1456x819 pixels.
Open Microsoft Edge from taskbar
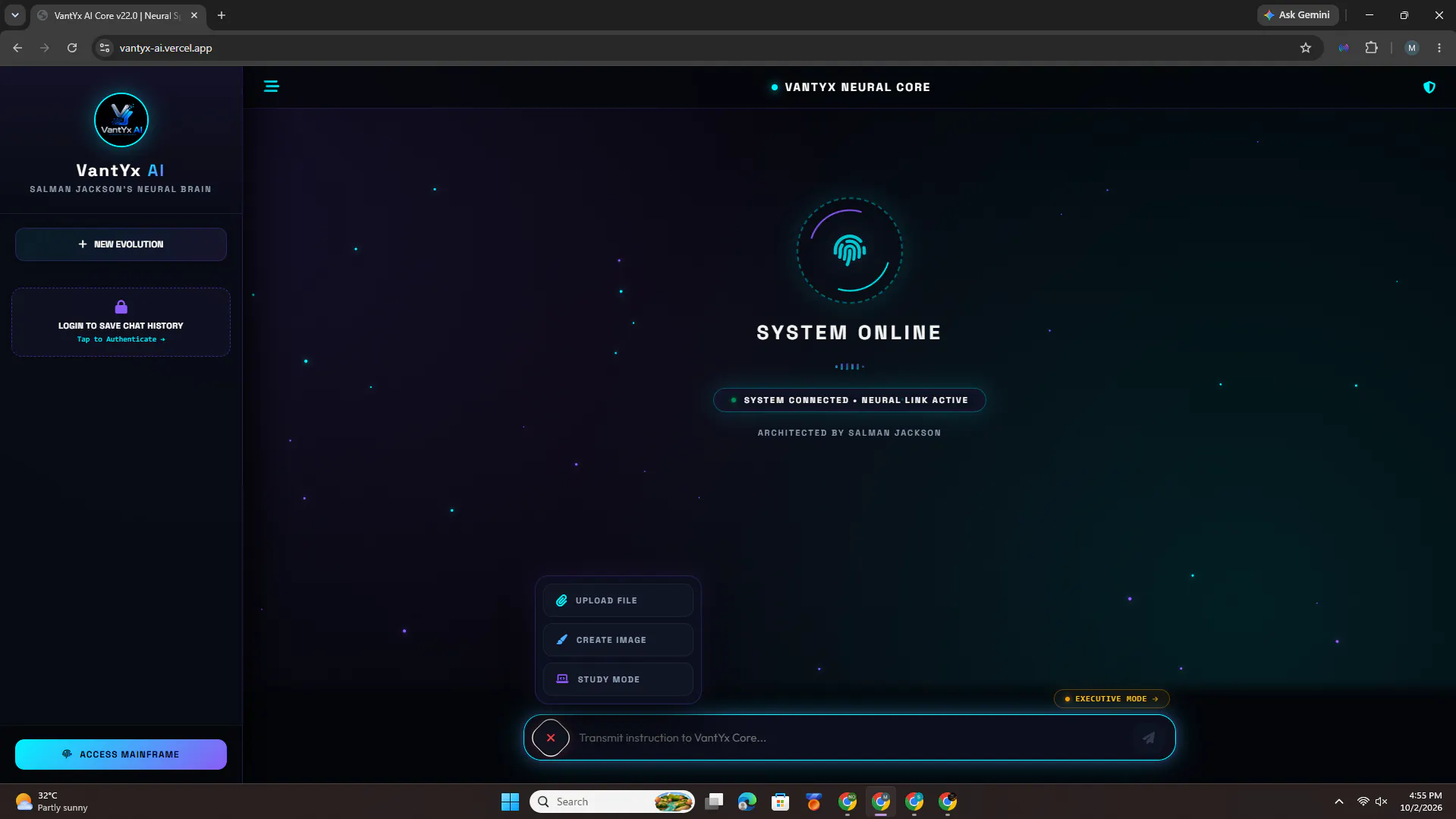747,802
